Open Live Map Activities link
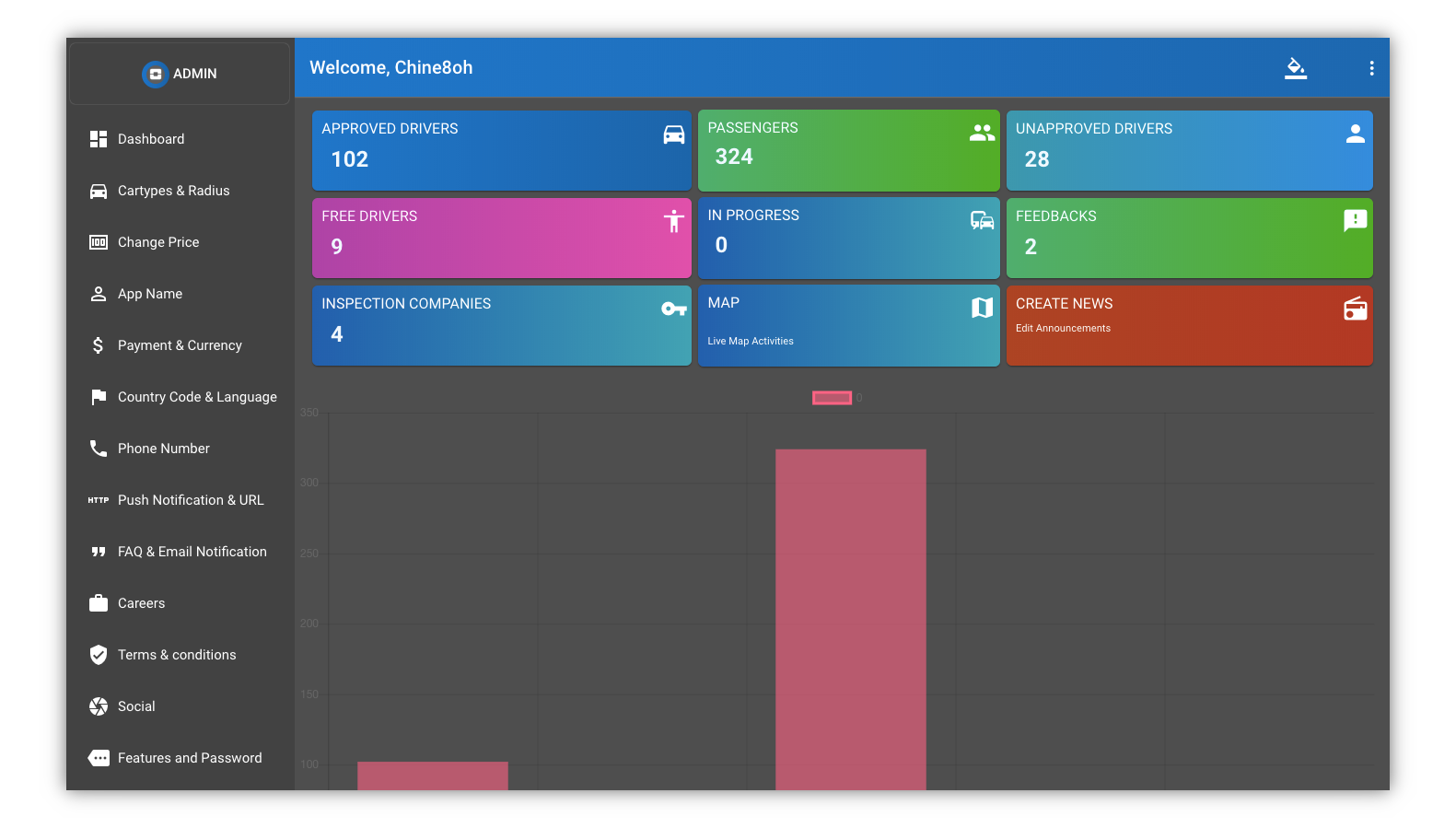 [750, 341]
